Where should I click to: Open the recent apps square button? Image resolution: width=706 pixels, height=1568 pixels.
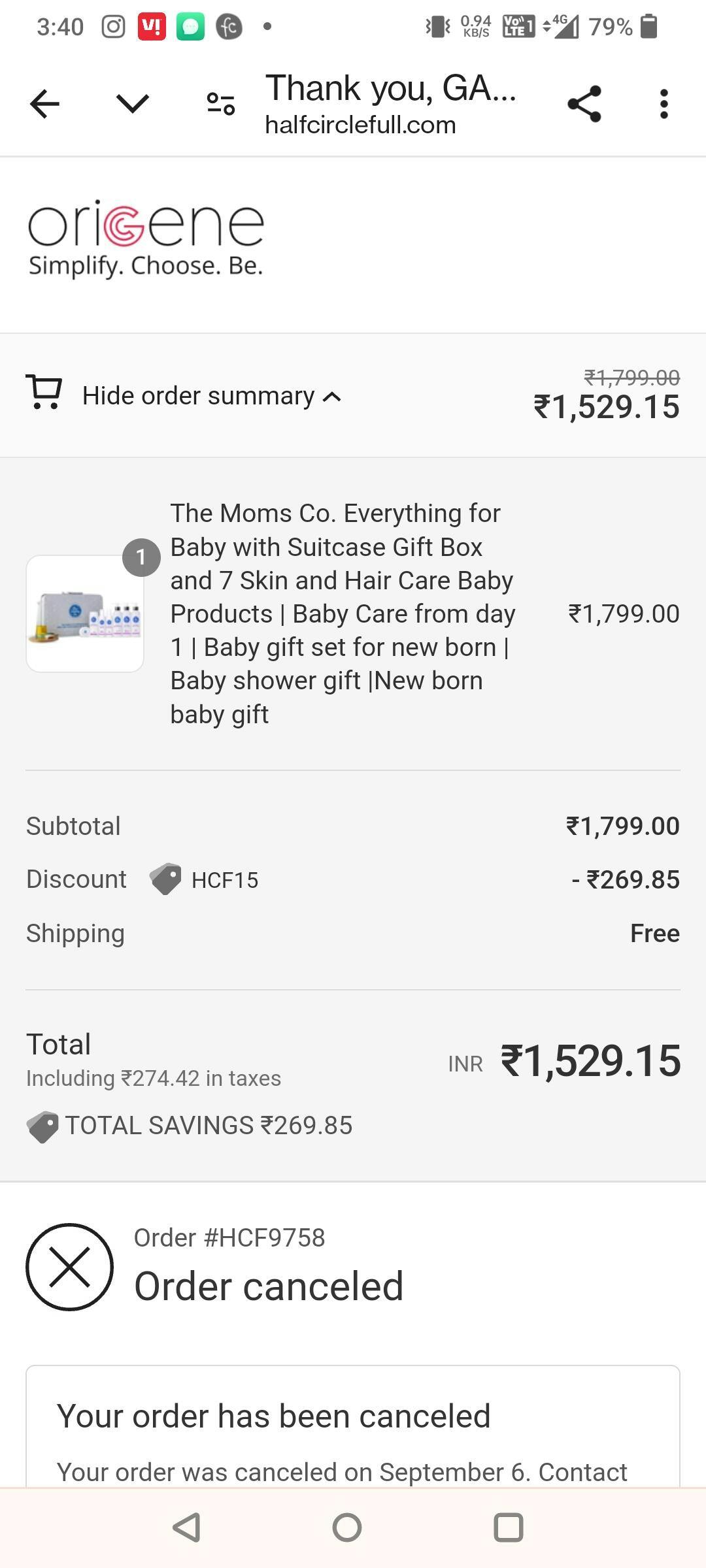(508, 1527)
